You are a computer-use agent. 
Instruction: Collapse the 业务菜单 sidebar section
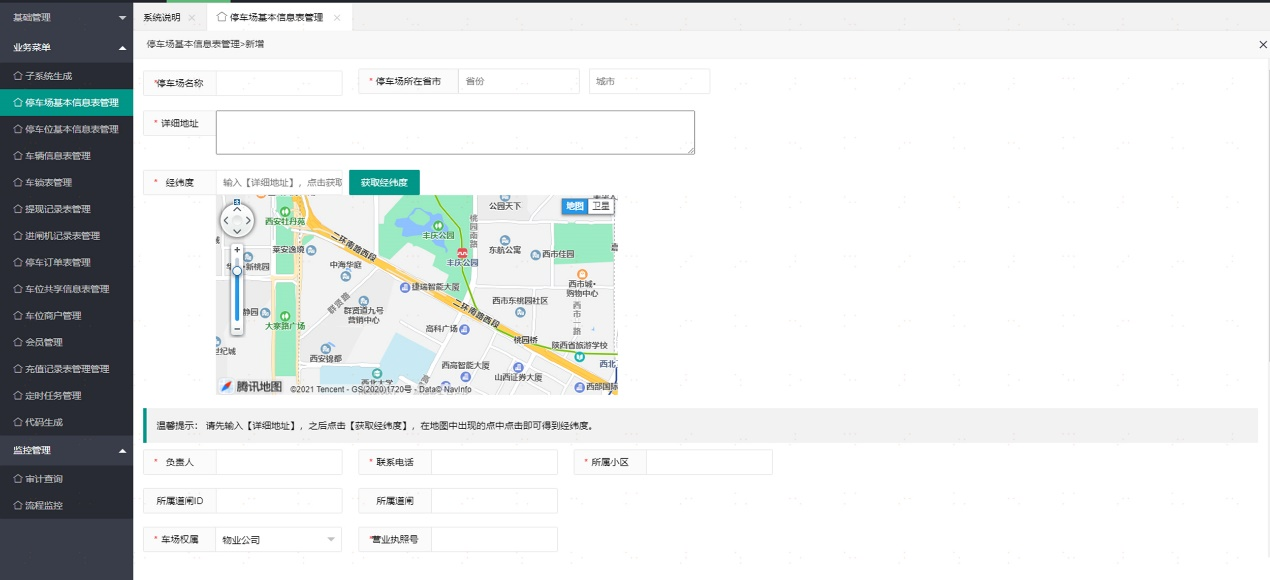click(66, 47)
